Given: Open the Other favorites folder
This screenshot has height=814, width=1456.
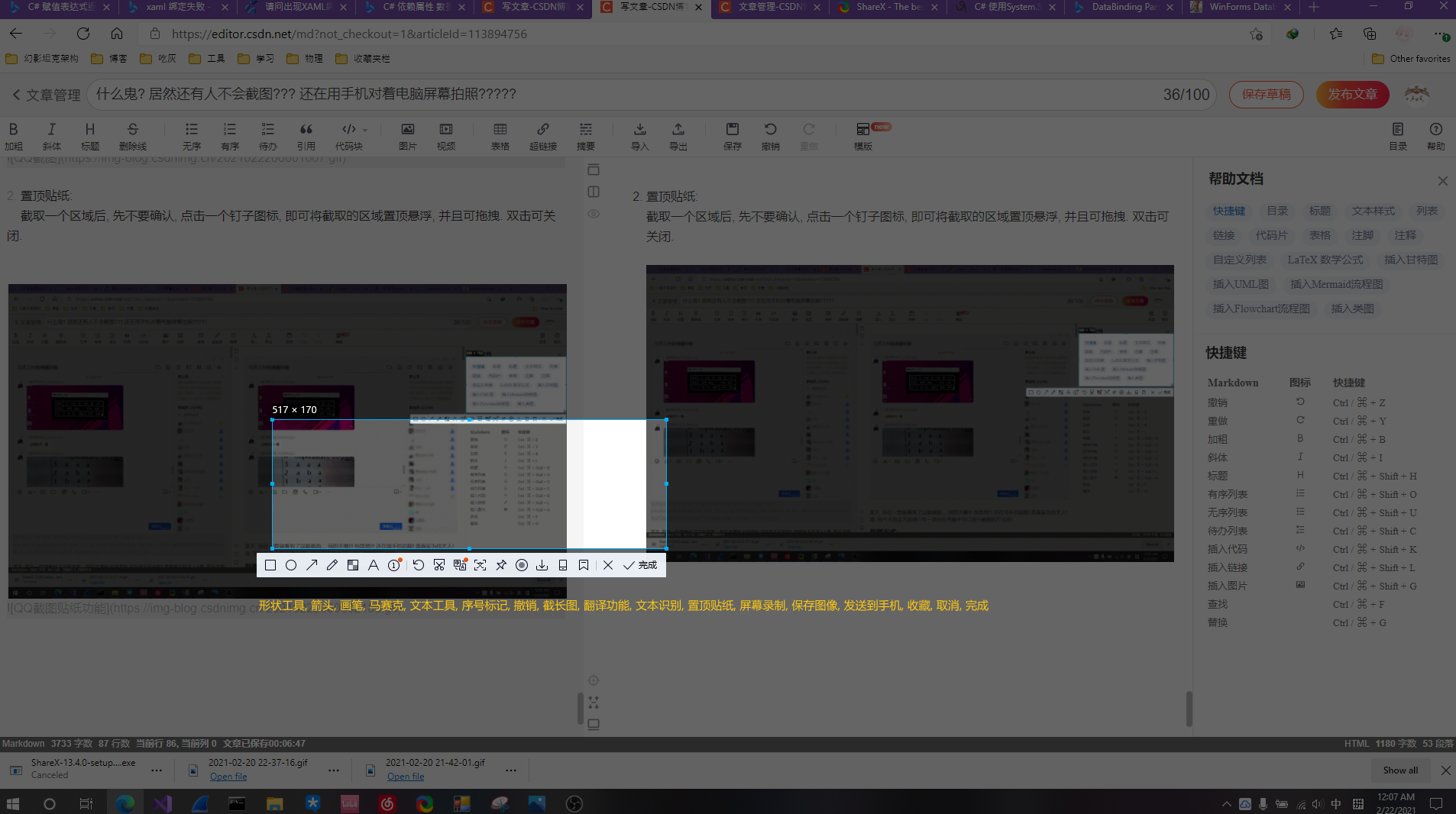Looking at the screenshot, I should coord(1411,59).
